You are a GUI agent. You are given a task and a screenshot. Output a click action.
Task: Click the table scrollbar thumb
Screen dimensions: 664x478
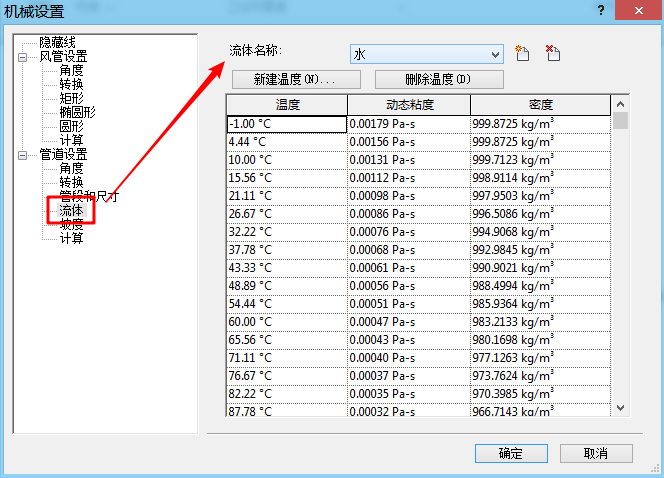[x=620, y=120]
